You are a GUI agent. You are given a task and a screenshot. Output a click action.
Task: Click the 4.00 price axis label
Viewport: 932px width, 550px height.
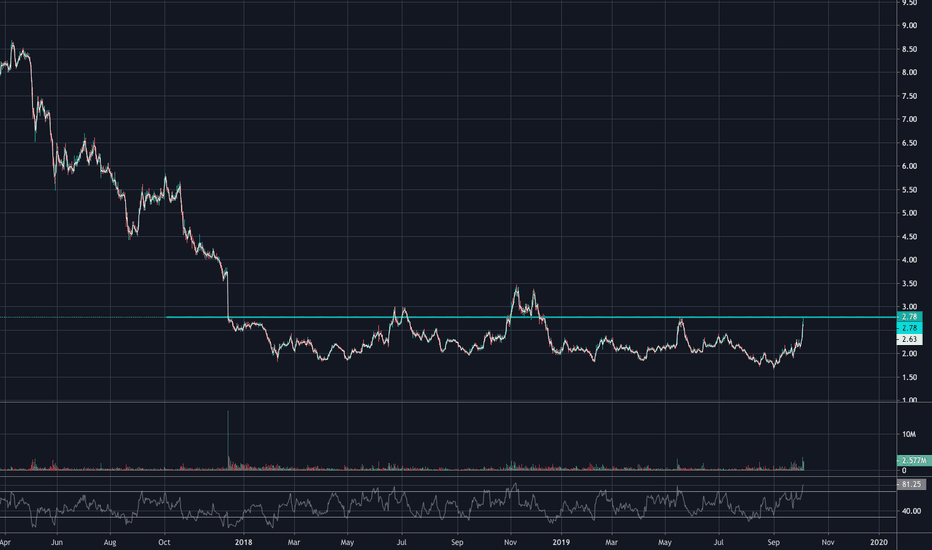(909, 260)
